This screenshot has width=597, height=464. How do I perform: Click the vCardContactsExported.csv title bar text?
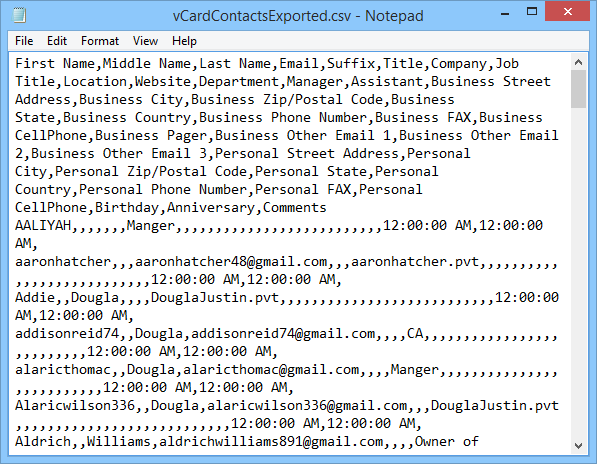pos(298,16)
